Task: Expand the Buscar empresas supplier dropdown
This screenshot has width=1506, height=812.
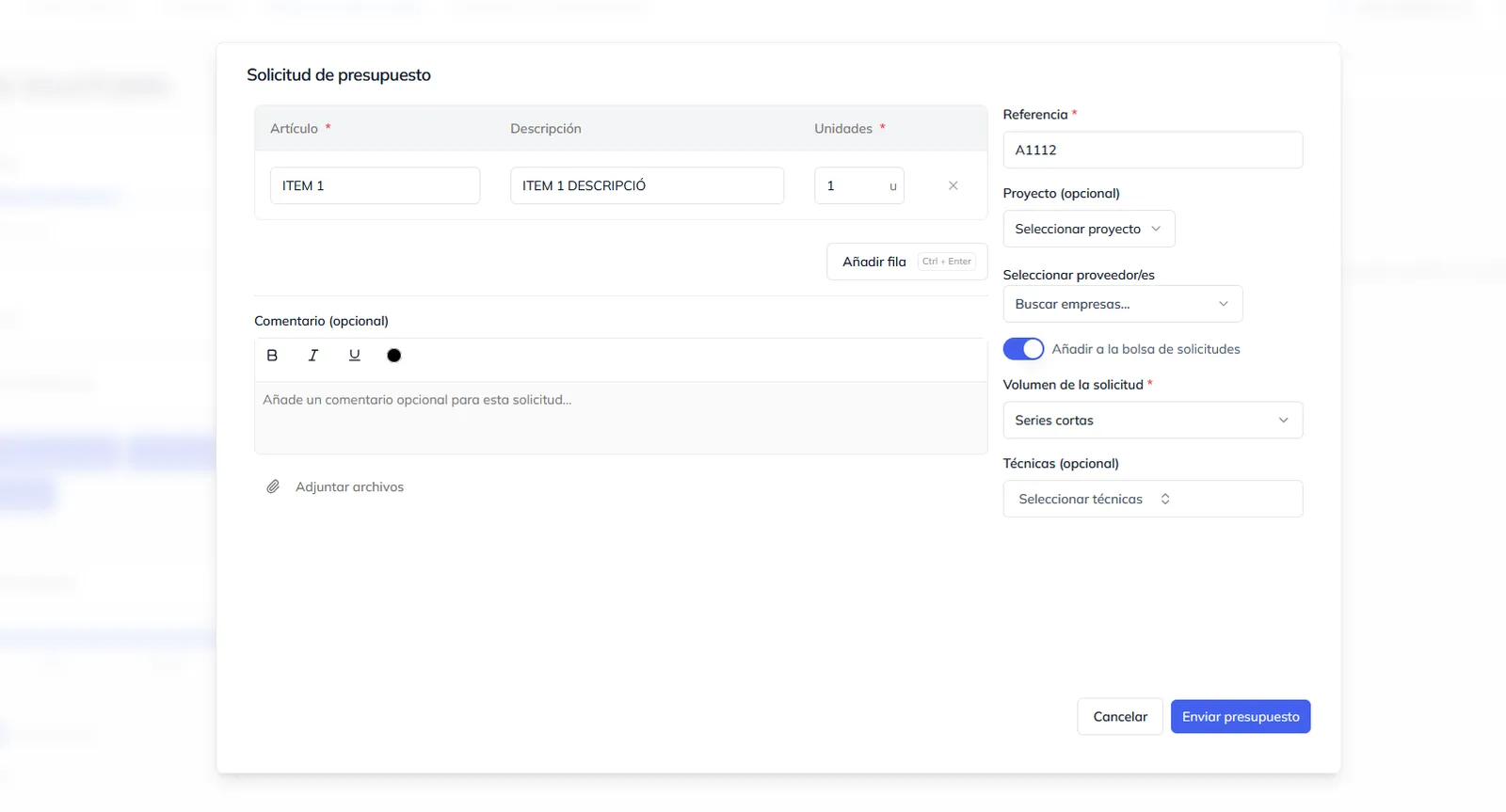Action: pos(1123,304)
